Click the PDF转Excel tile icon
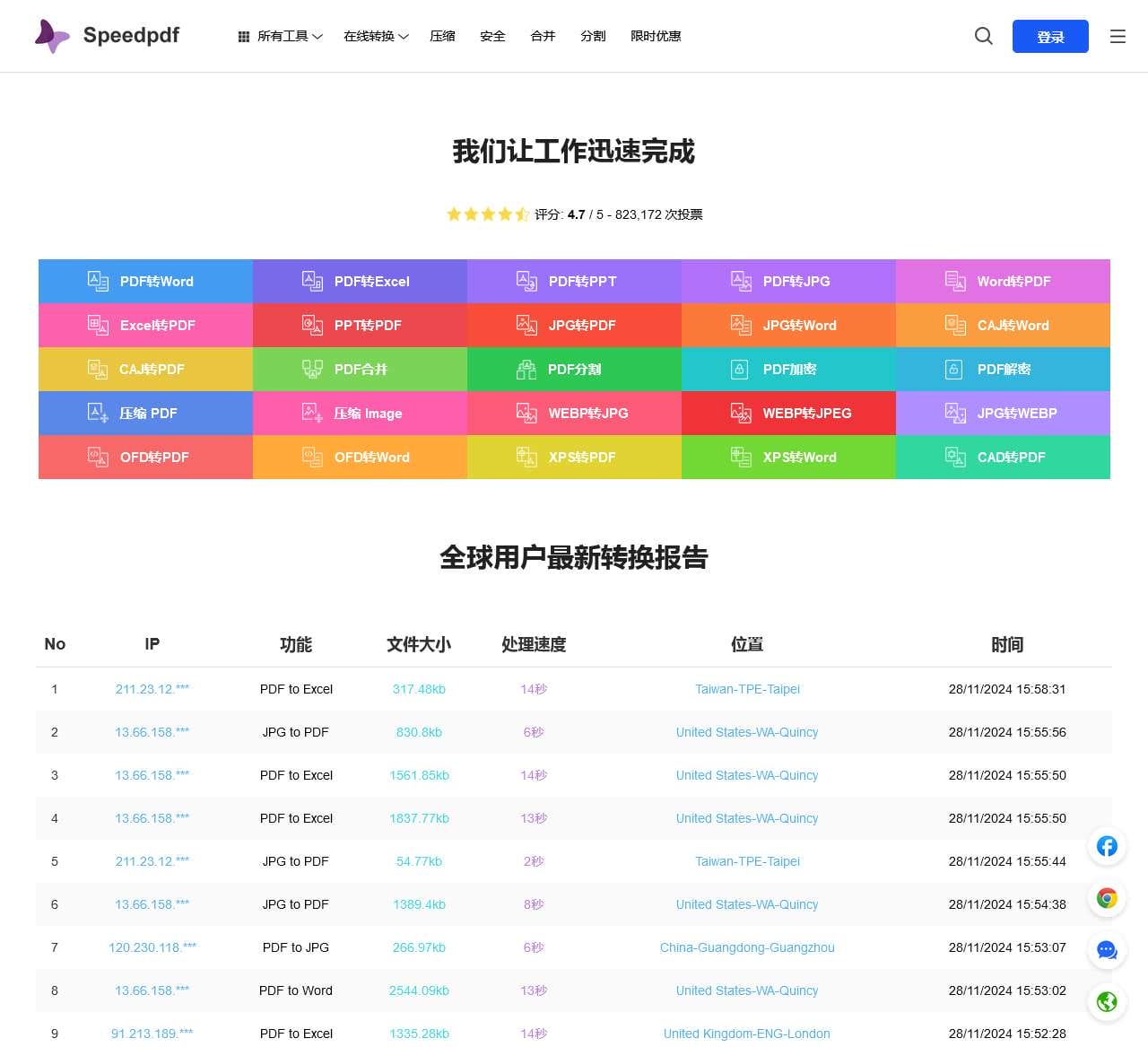Screen dimensions: 1148x1047 click(312, 281)
